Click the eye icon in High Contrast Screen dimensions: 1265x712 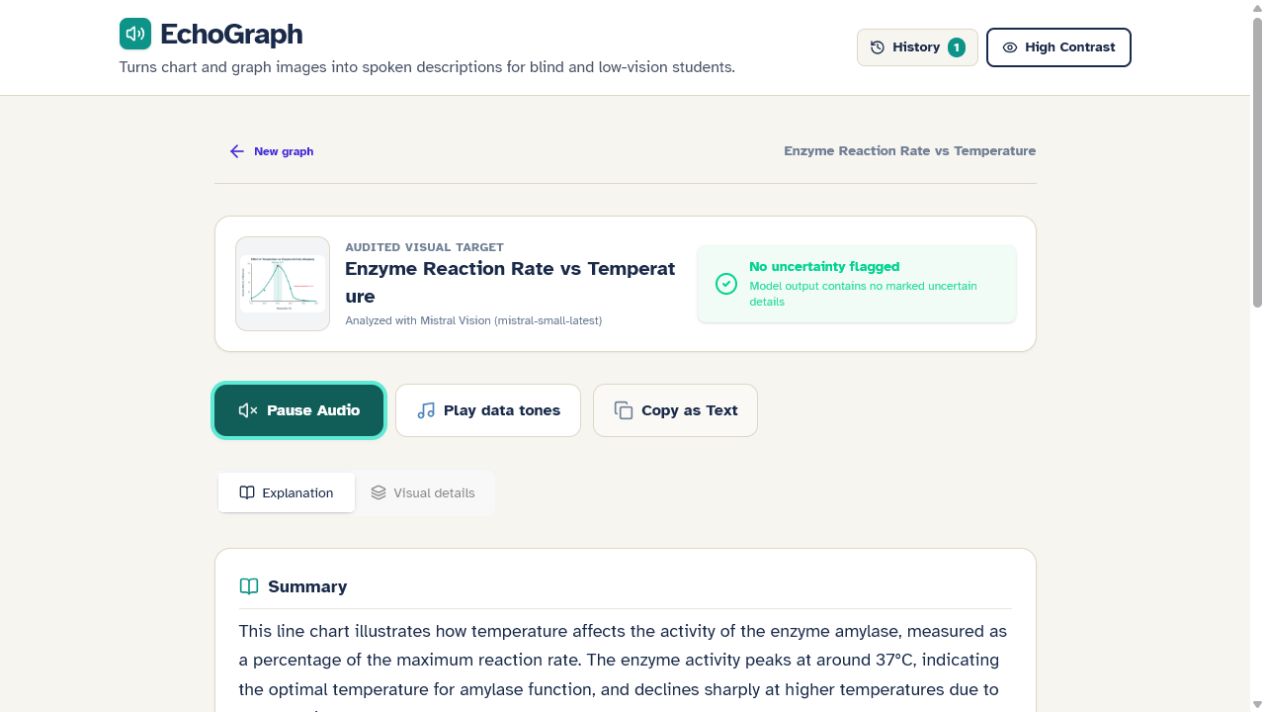[x=1010, y=47]
